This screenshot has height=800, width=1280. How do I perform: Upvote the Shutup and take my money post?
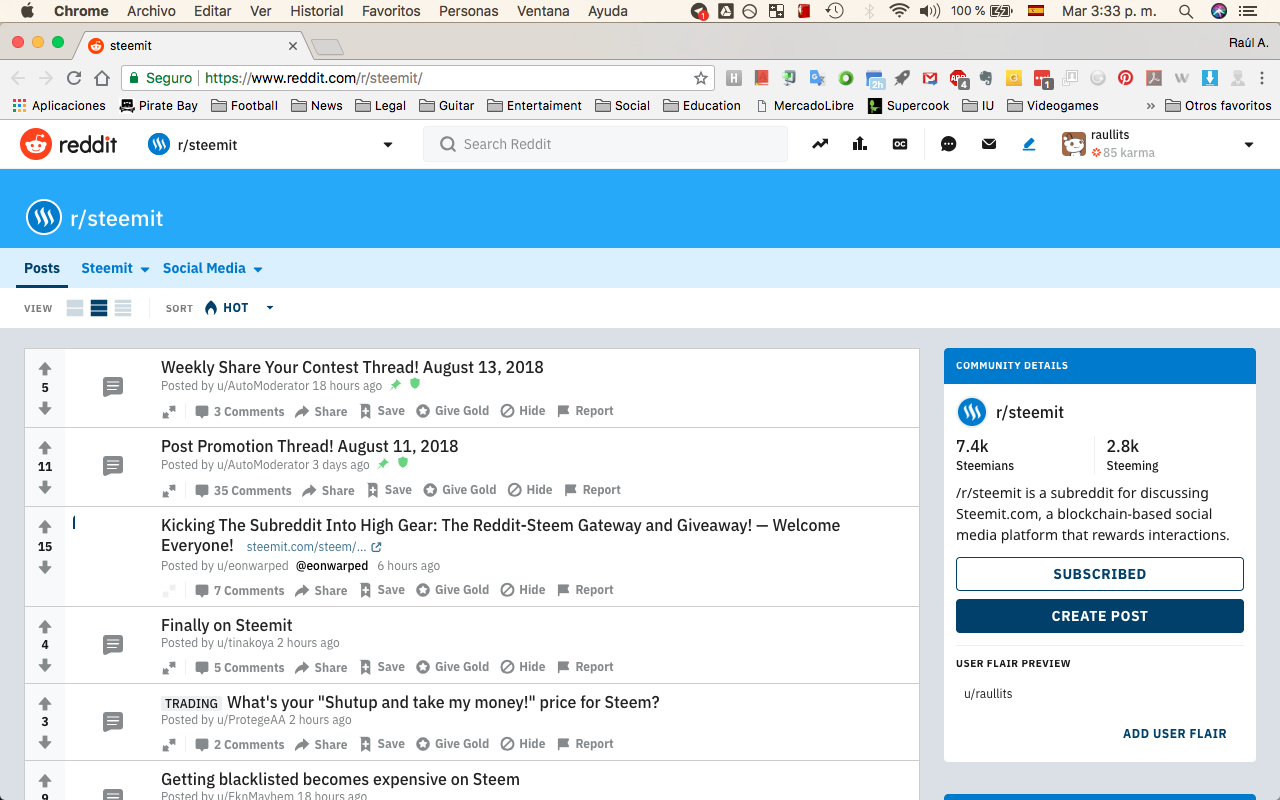pos(45,704)
